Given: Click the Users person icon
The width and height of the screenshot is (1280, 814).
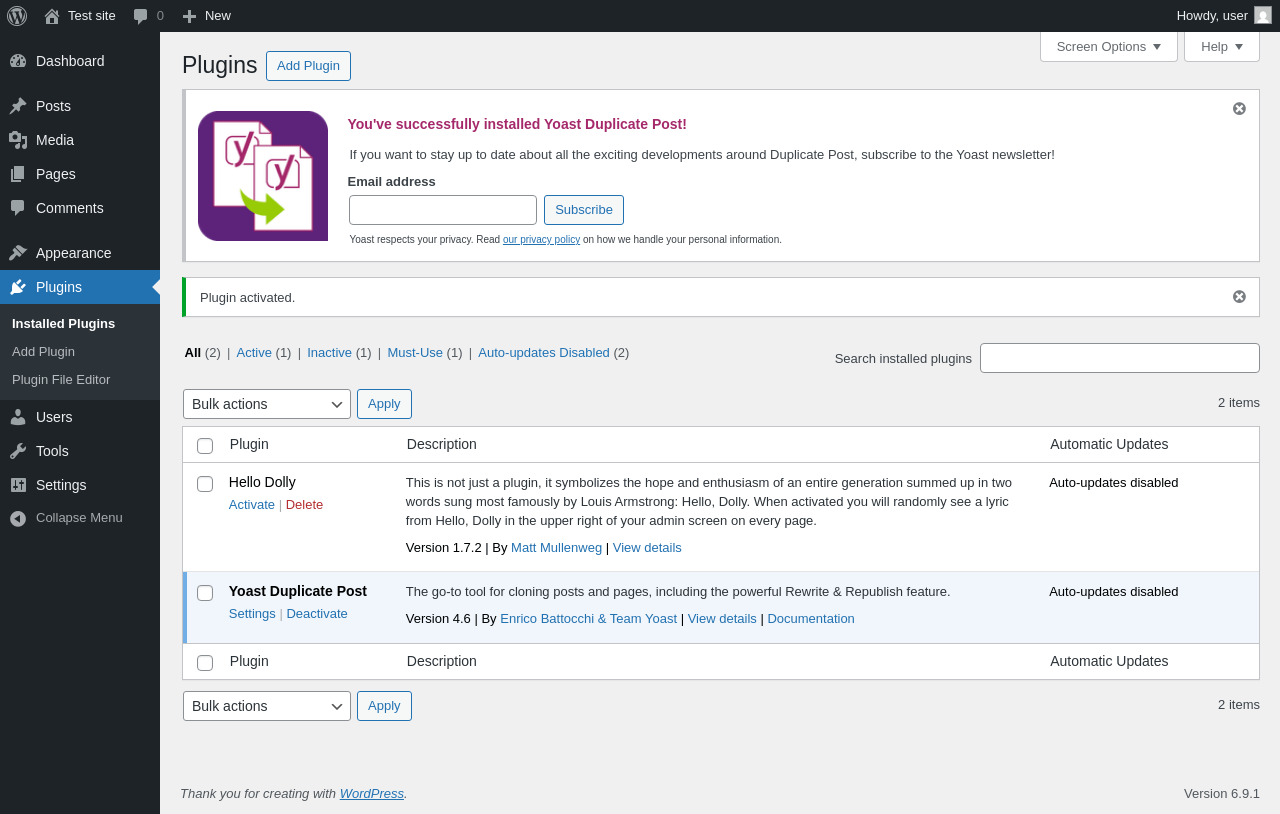Looking at the screenshot, I should 18,417.
